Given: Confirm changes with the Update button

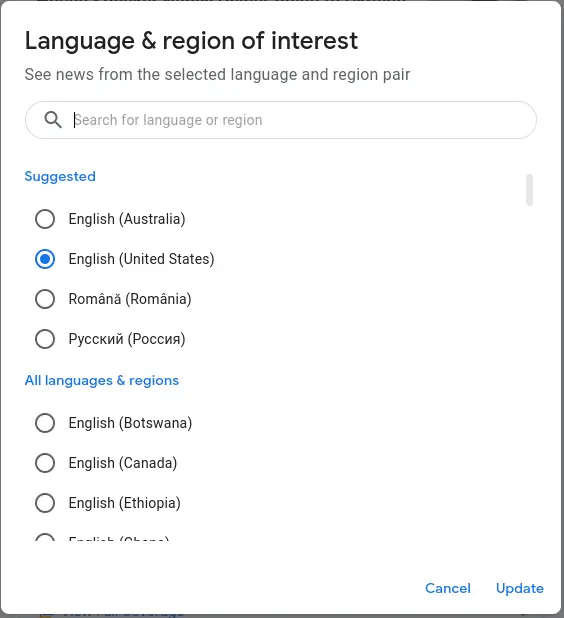Looking at the screenshot, I should point(520,588).
